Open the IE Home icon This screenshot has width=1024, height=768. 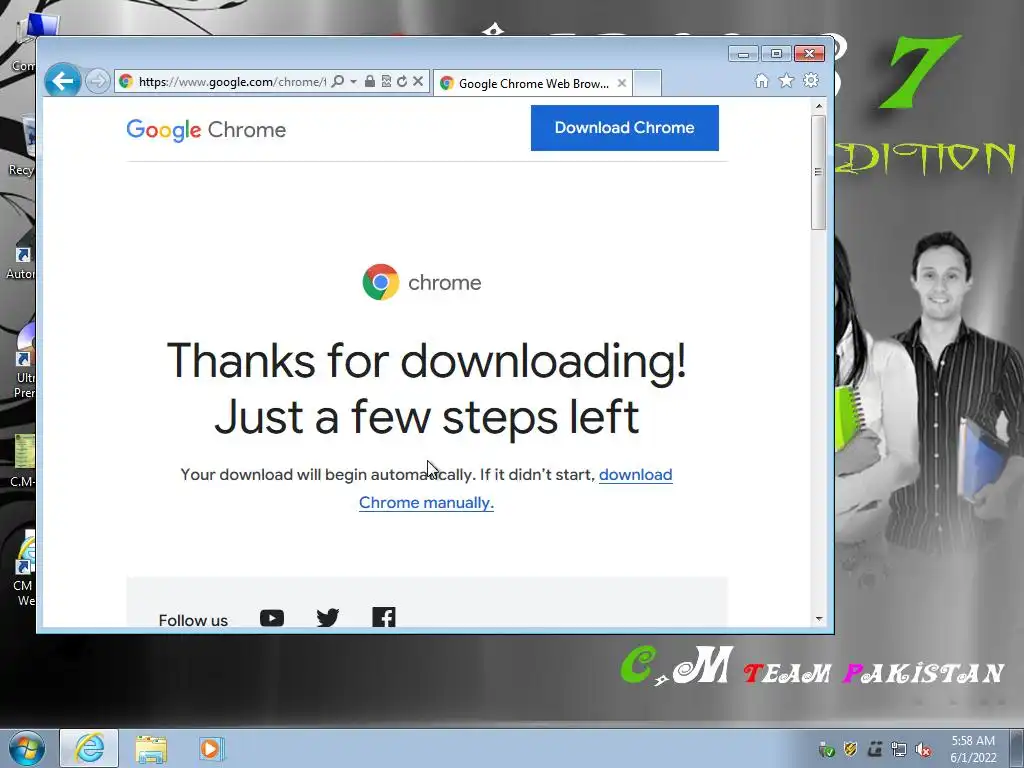761,81
